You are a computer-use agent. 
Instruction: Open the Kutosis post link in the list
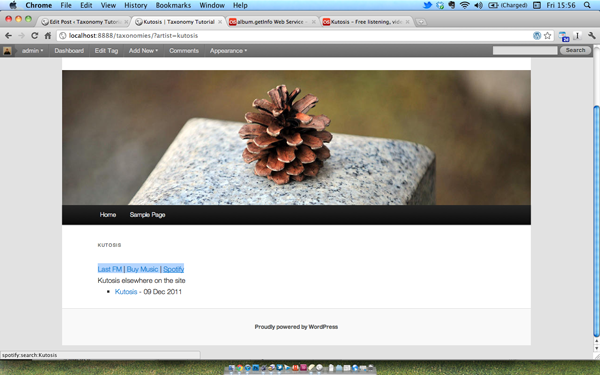pos(126,292)
